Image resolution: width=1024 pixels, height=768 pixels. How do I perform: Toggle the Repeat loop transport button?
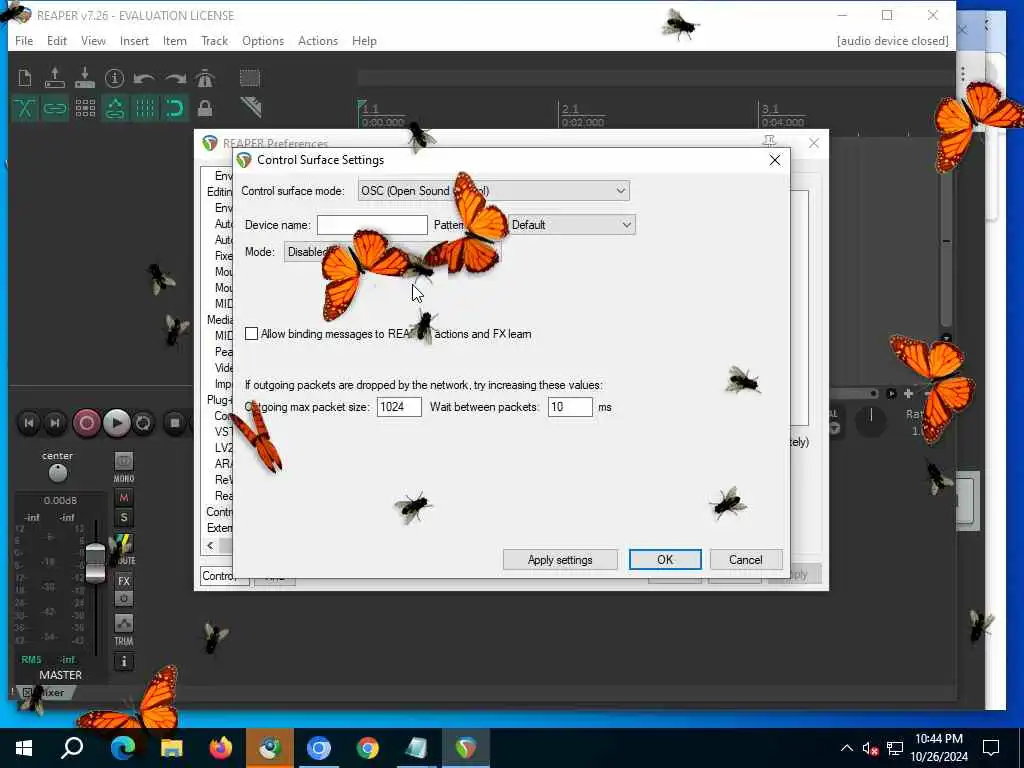[x=143, y=423]
